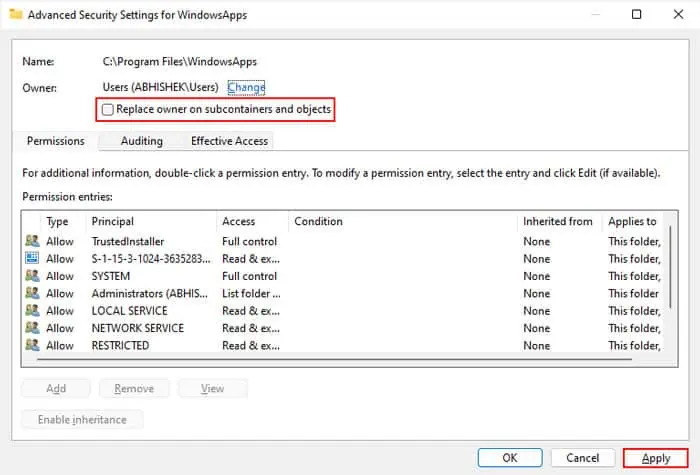Open the Effective Access tab
The width and height of the screenshot is (700, 475).
click(229, 141)
